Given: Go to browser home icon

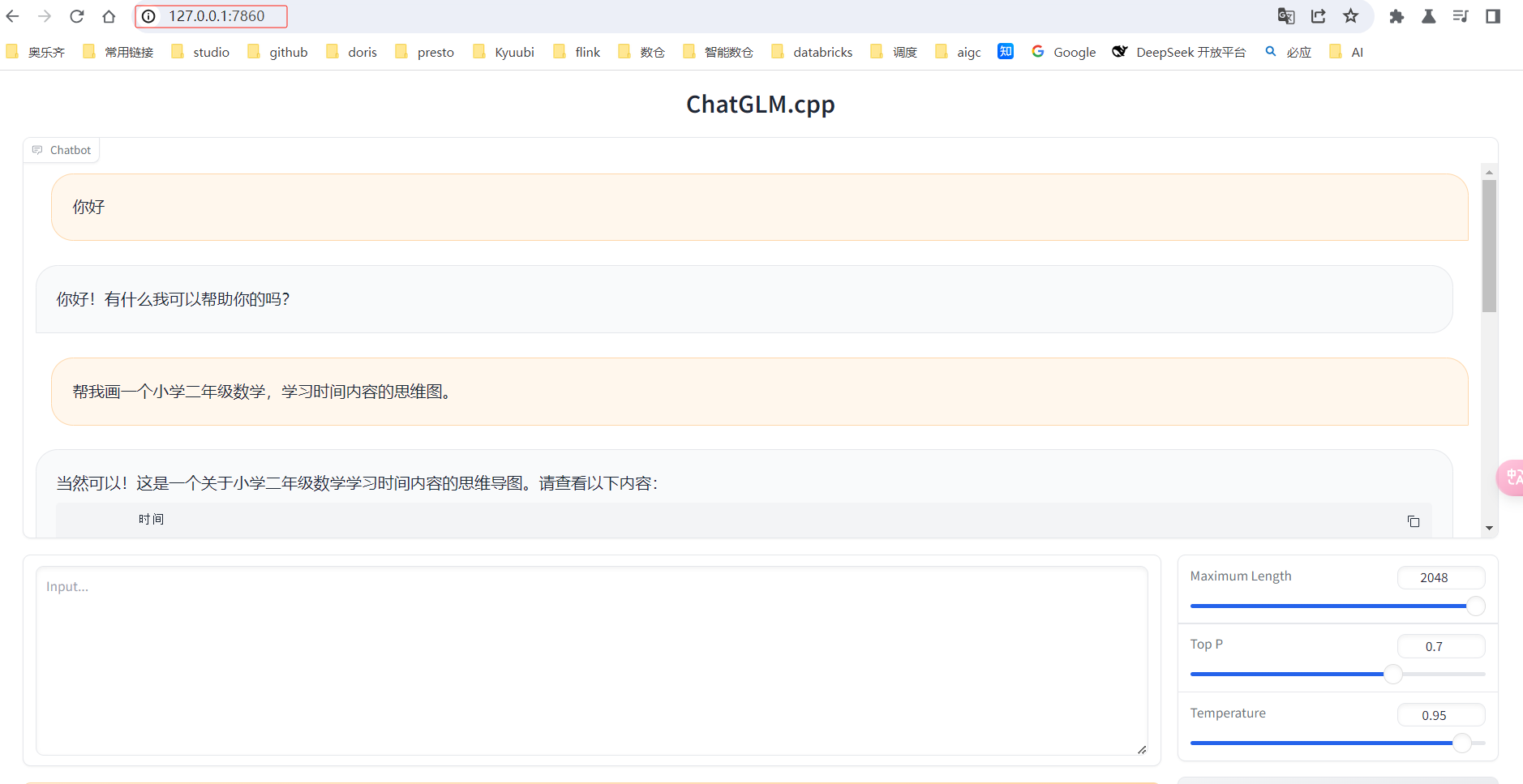Looking at the screenshot, I should [x=109, y=16].
